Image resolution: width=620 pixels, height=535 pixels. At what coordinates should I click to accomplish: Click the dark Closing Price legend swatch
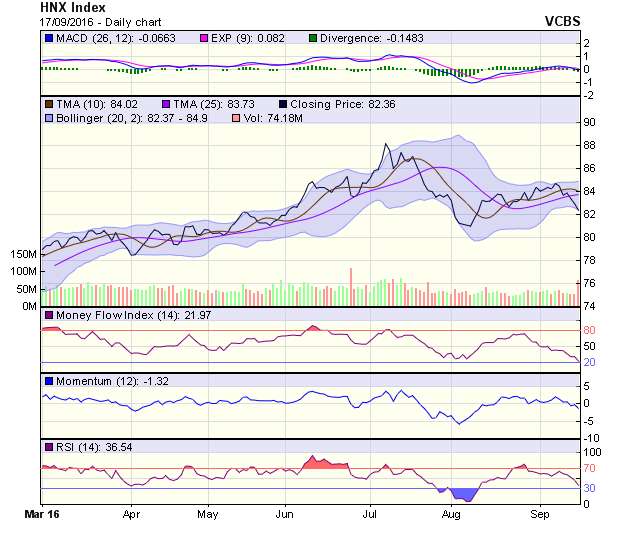tap(283, 103)
